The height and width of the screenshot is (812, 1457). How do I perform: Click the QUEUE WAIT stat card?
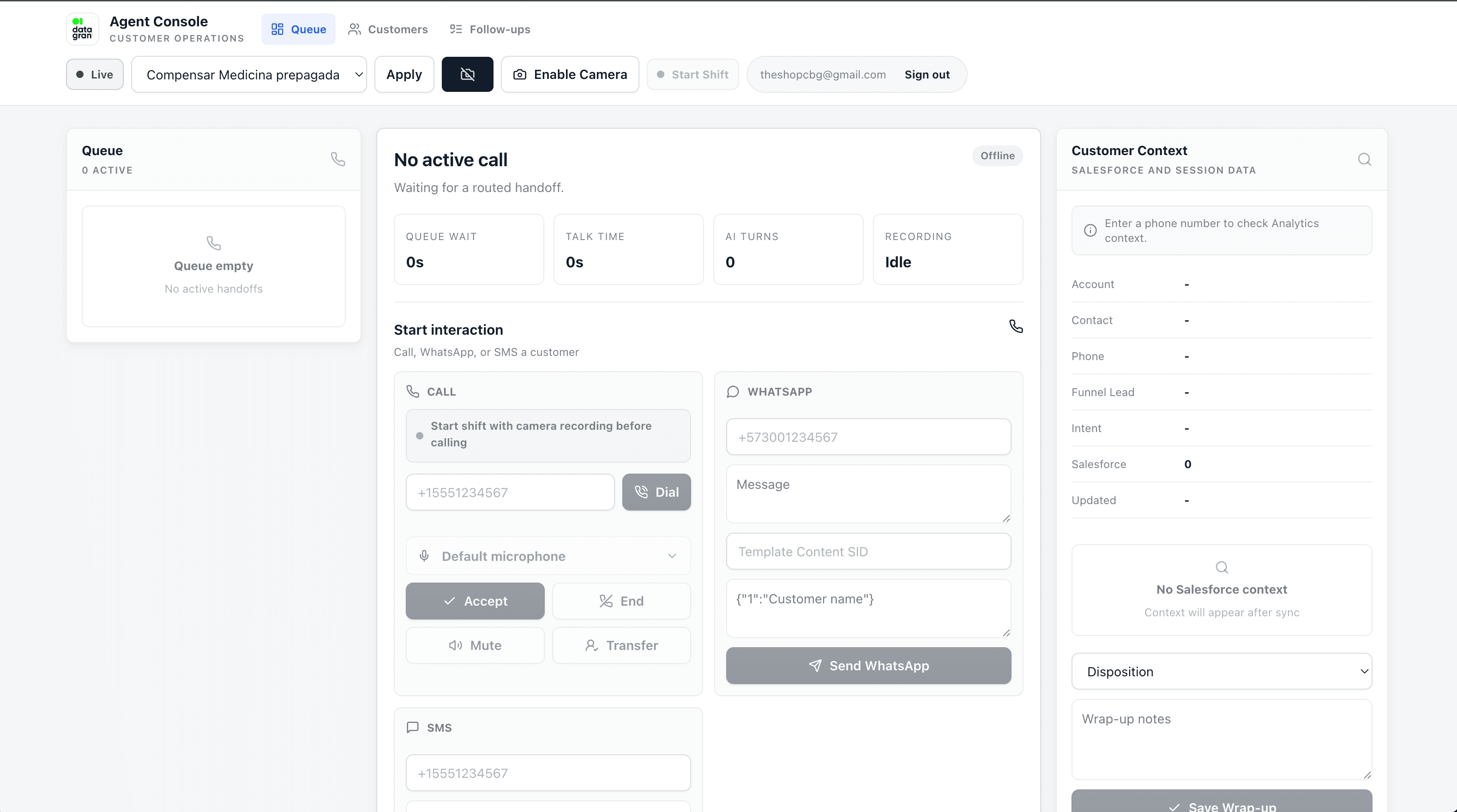pos(469,249)
